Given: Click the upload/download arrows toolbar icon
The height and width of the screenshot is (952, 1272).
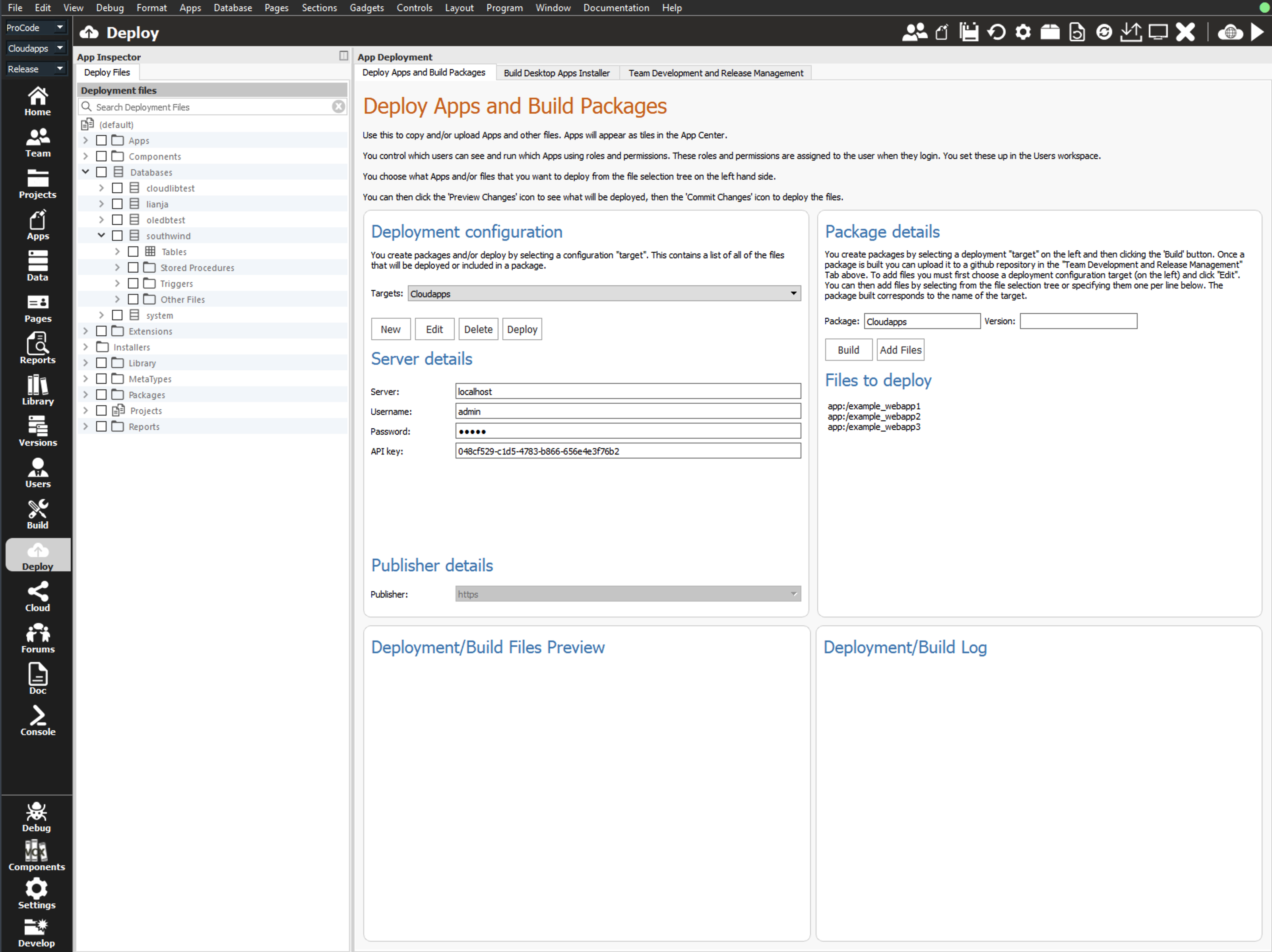Looking at the screenshot, I should tap(1130, 32).
